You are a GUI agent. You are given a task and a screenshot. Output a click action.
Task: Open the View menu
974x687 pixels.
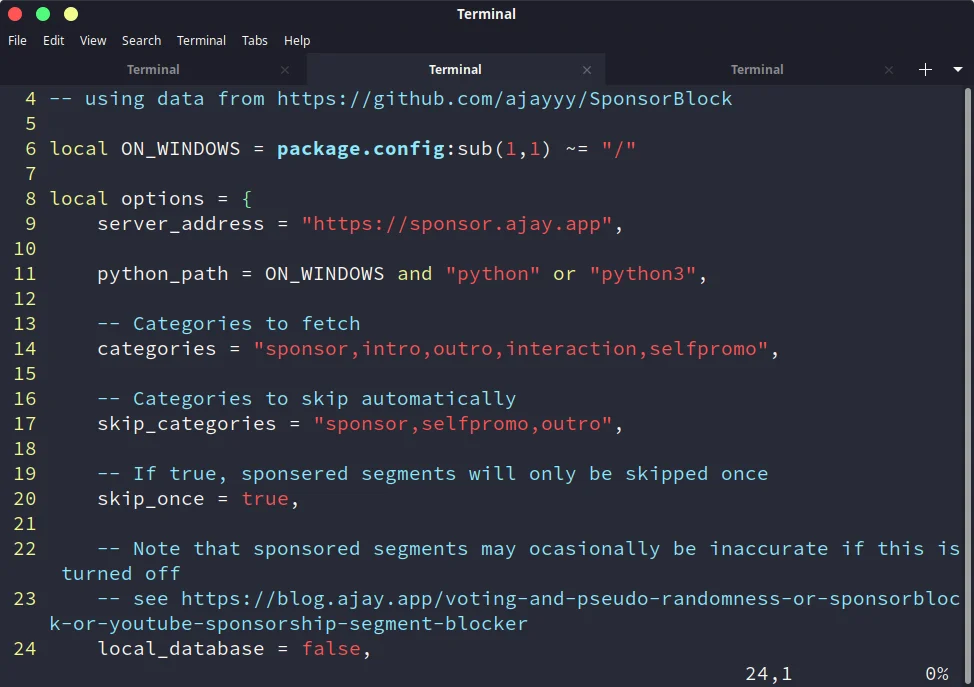pos(92,40)
